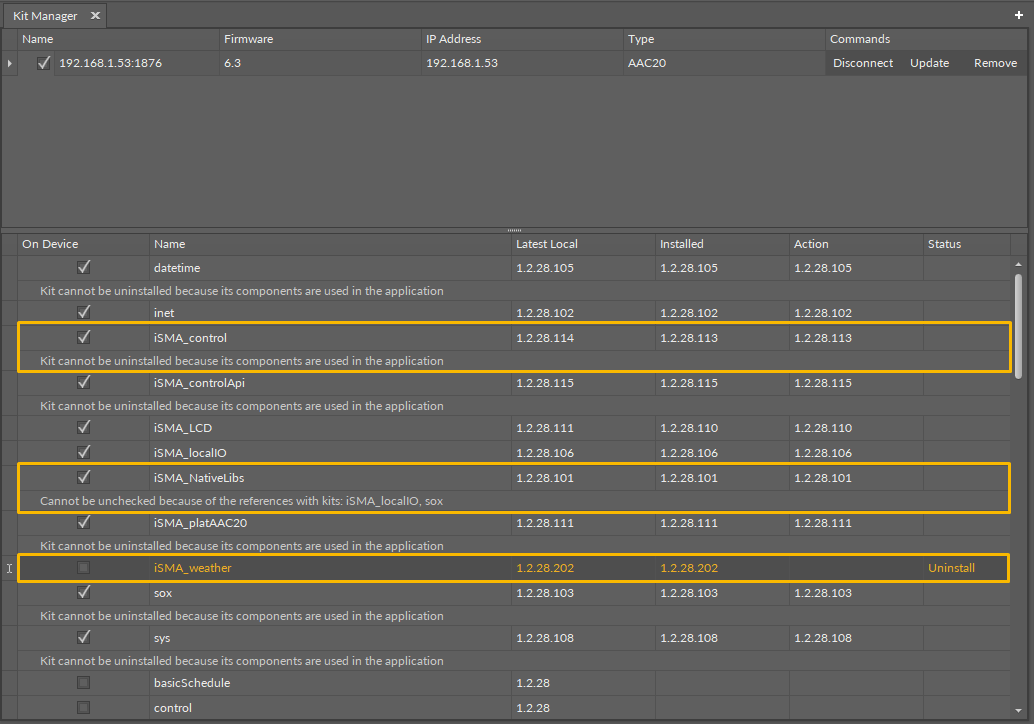The width and height of the screenshot is (1034, 724).
Task: Click the IP Address column header
Action: 453,39
